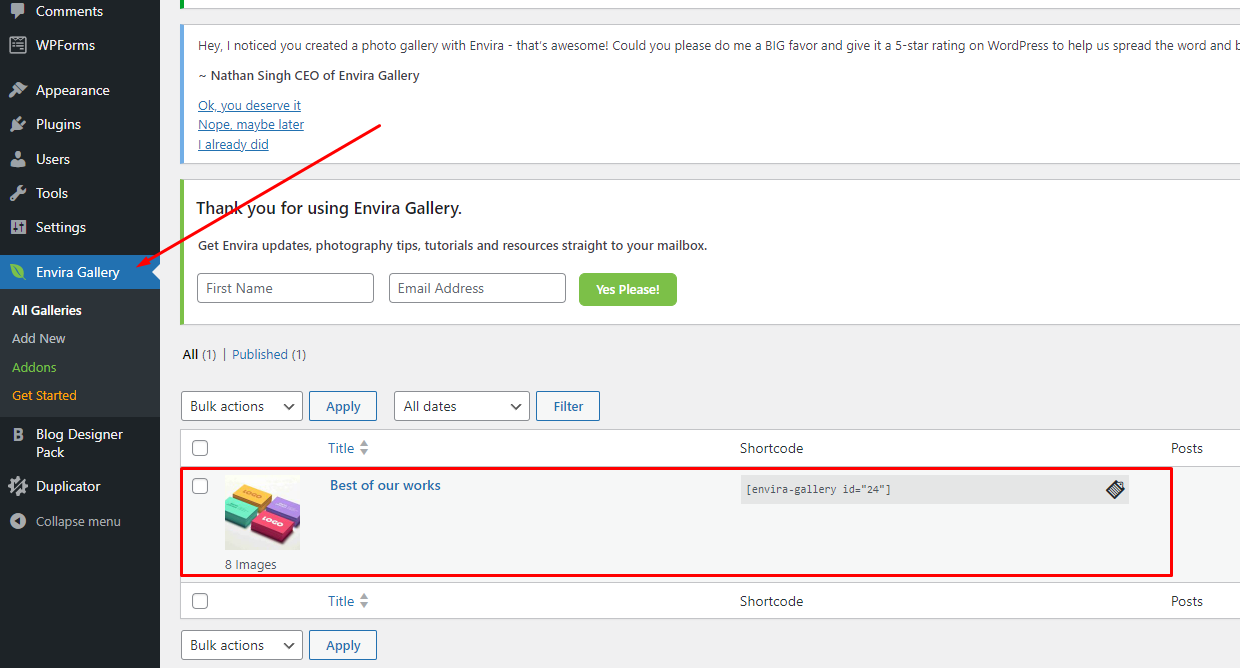Open the Addons submenu item
Viewport: 1240px width, 668px height.
[x=34, y=367]
